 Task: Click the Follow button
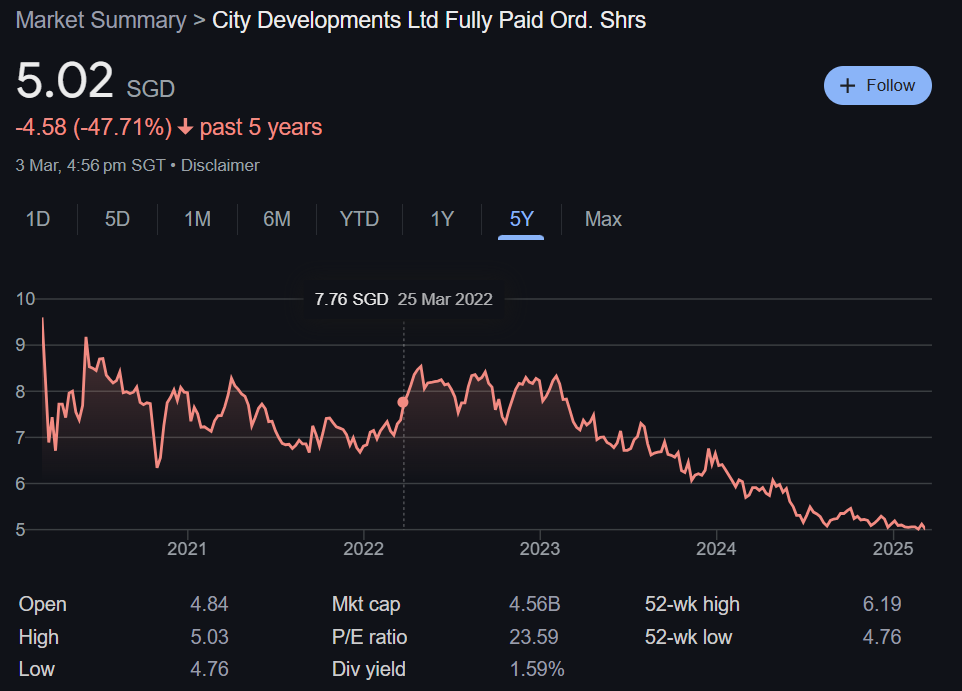click(x=877, y=85)
